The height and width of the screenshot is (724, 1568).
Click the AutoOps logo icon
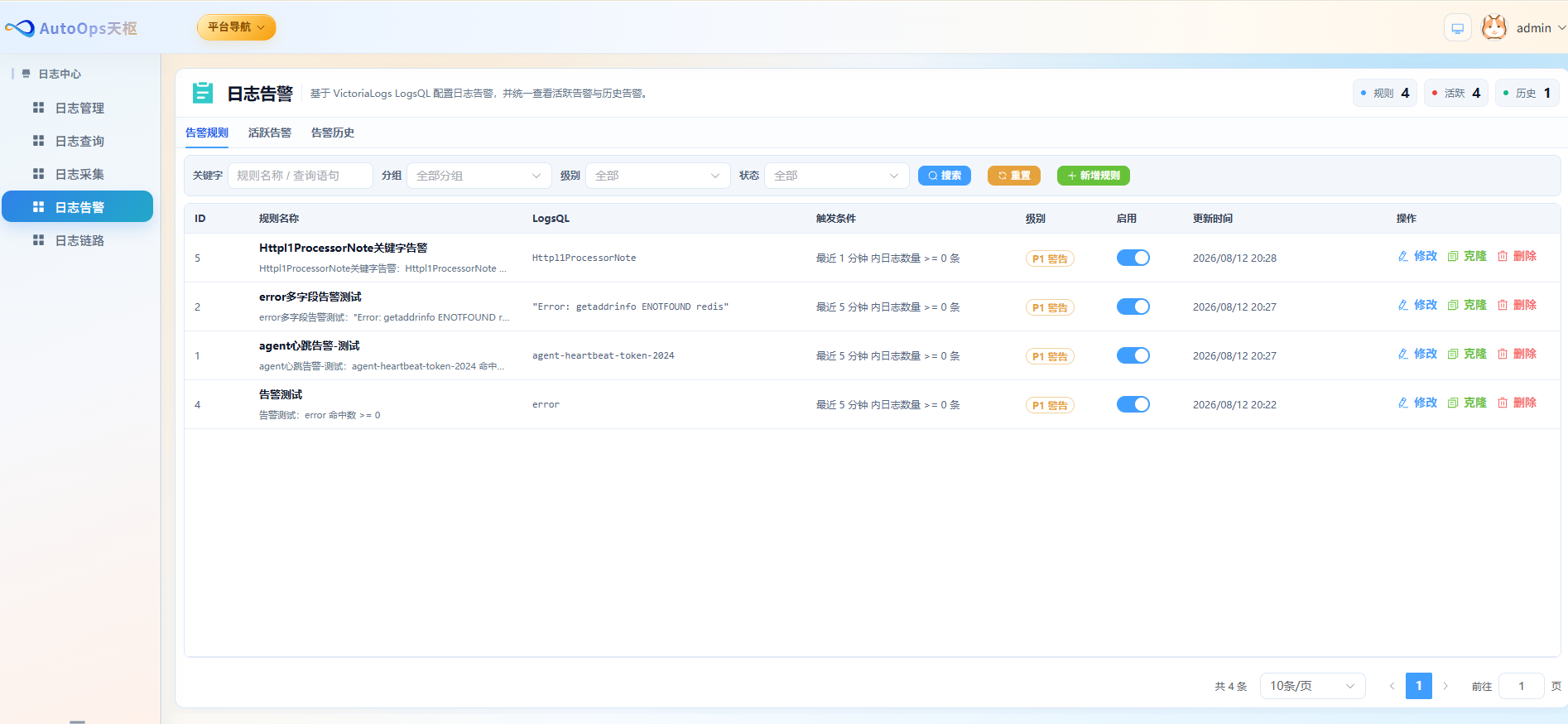click(20, 28)
